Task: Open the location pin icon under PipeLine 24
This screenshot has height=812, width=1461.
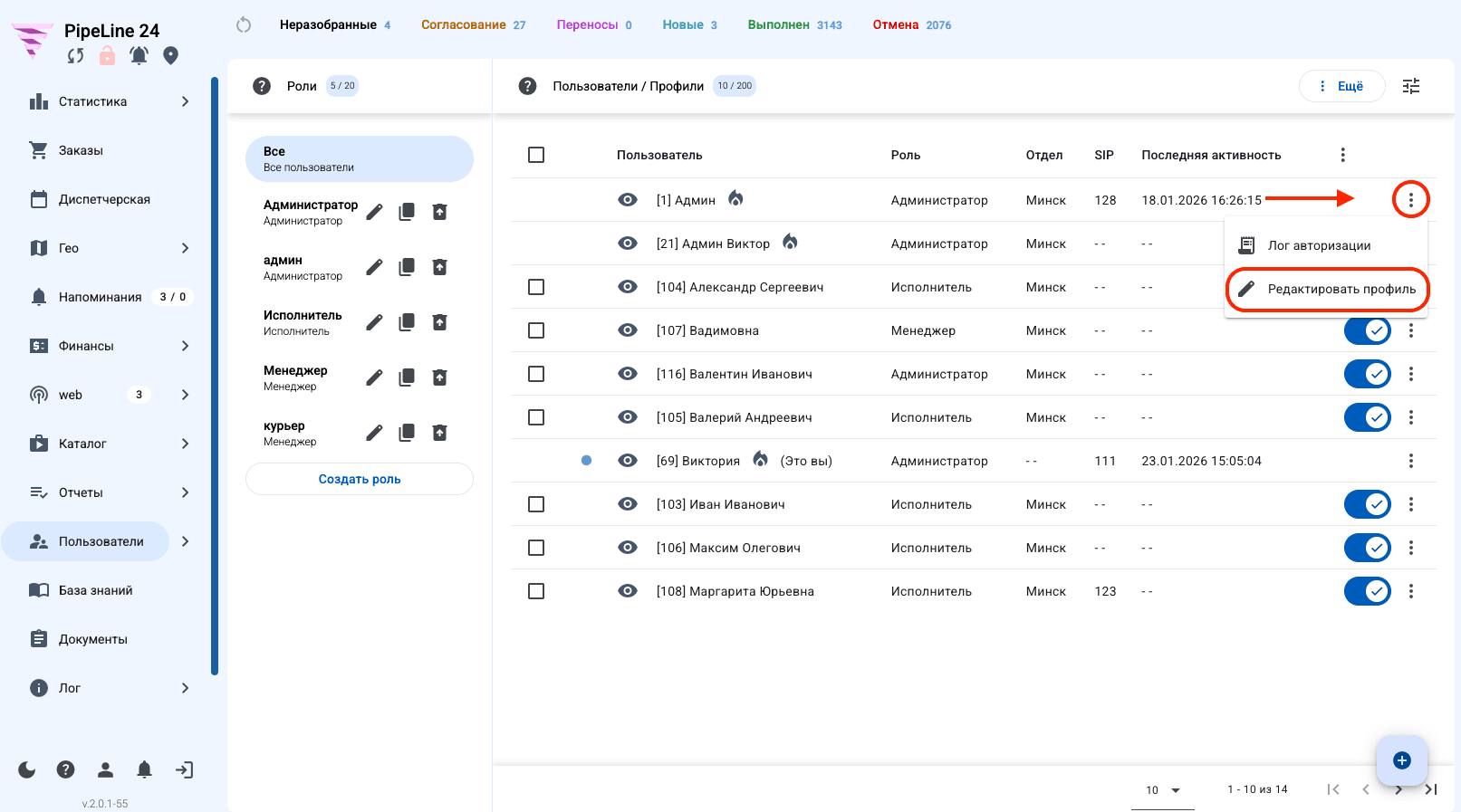Action: tap(170, 56)
